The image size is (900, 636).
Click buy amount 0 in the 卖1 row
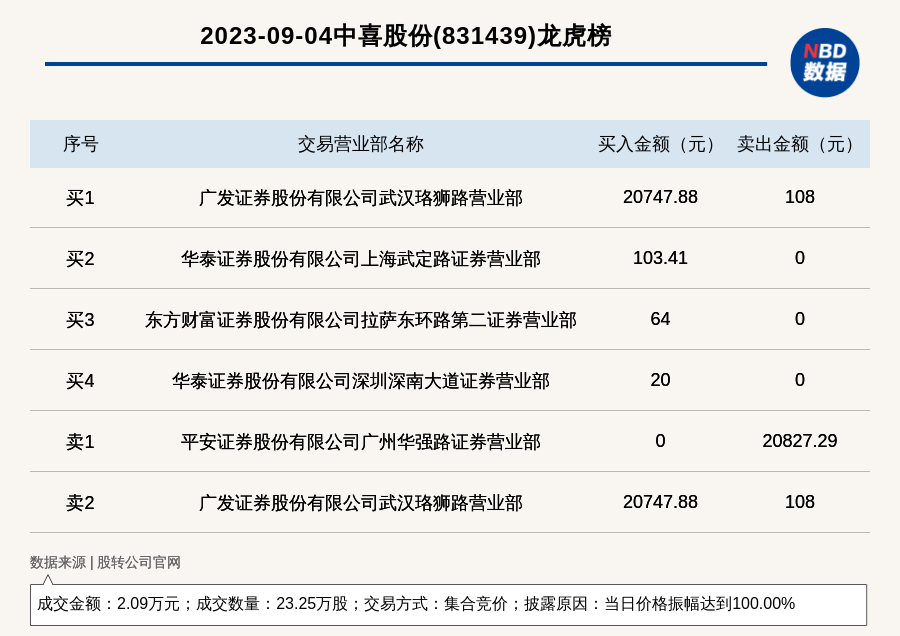coord(660,440)
